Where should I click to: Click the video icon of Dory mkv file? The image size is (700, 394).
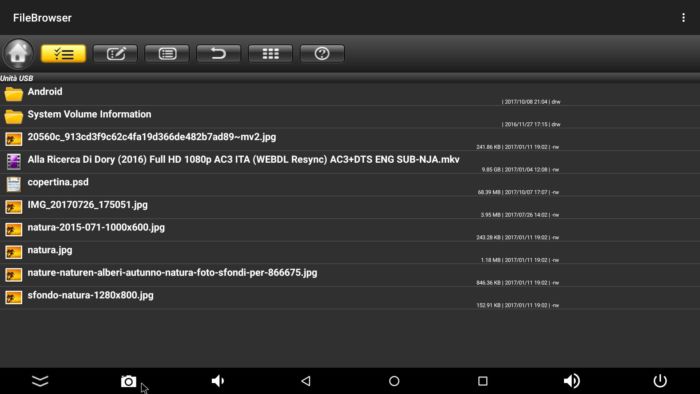14,162
